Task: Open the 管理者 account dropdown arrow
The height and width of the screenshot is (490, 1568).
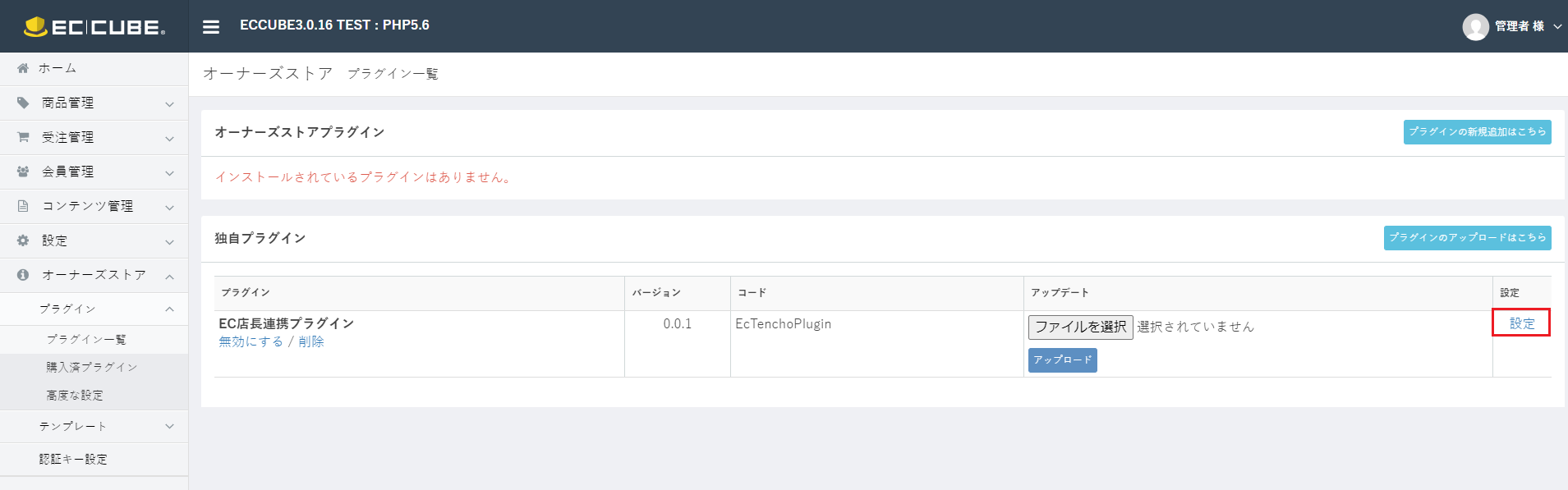Action: [1557, 27]
